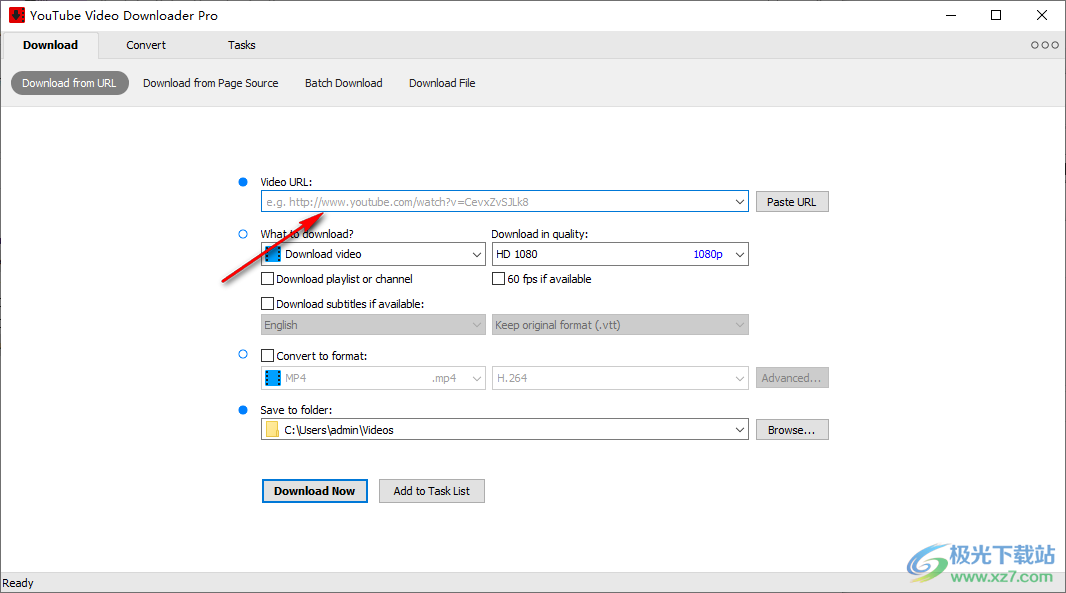Close the YouTube Video Downloader Pro window

point(1042,15)
